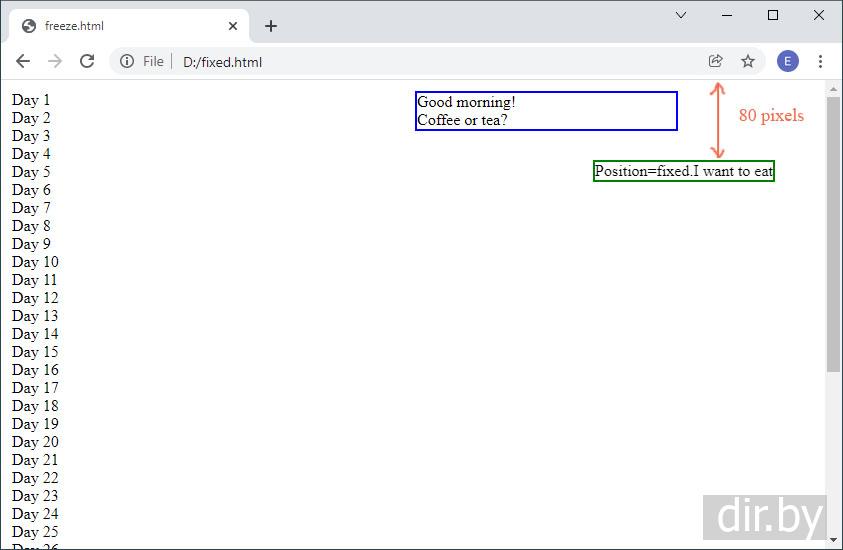Open the site information icon beside File
Viewport: 843px width, 550px height.
pos(127,62)
